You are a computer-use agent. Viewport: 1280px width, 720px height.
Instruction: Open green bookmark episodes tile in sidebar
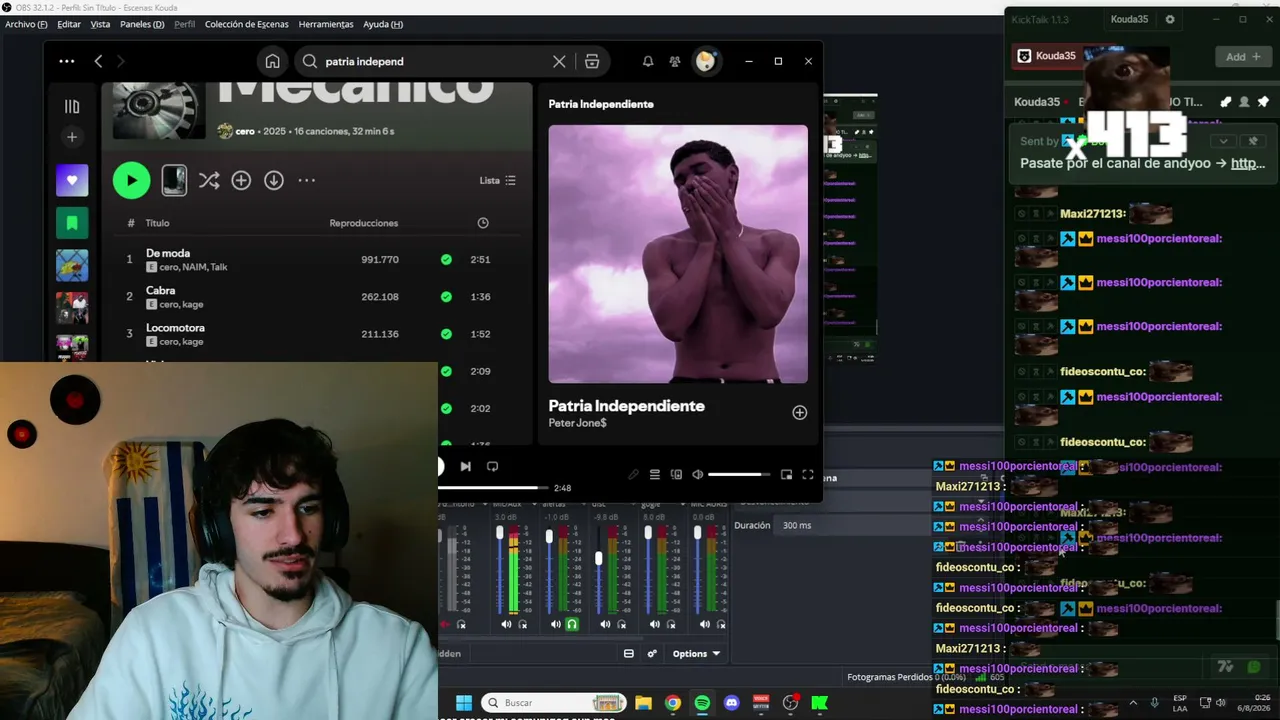coord(72,223)
